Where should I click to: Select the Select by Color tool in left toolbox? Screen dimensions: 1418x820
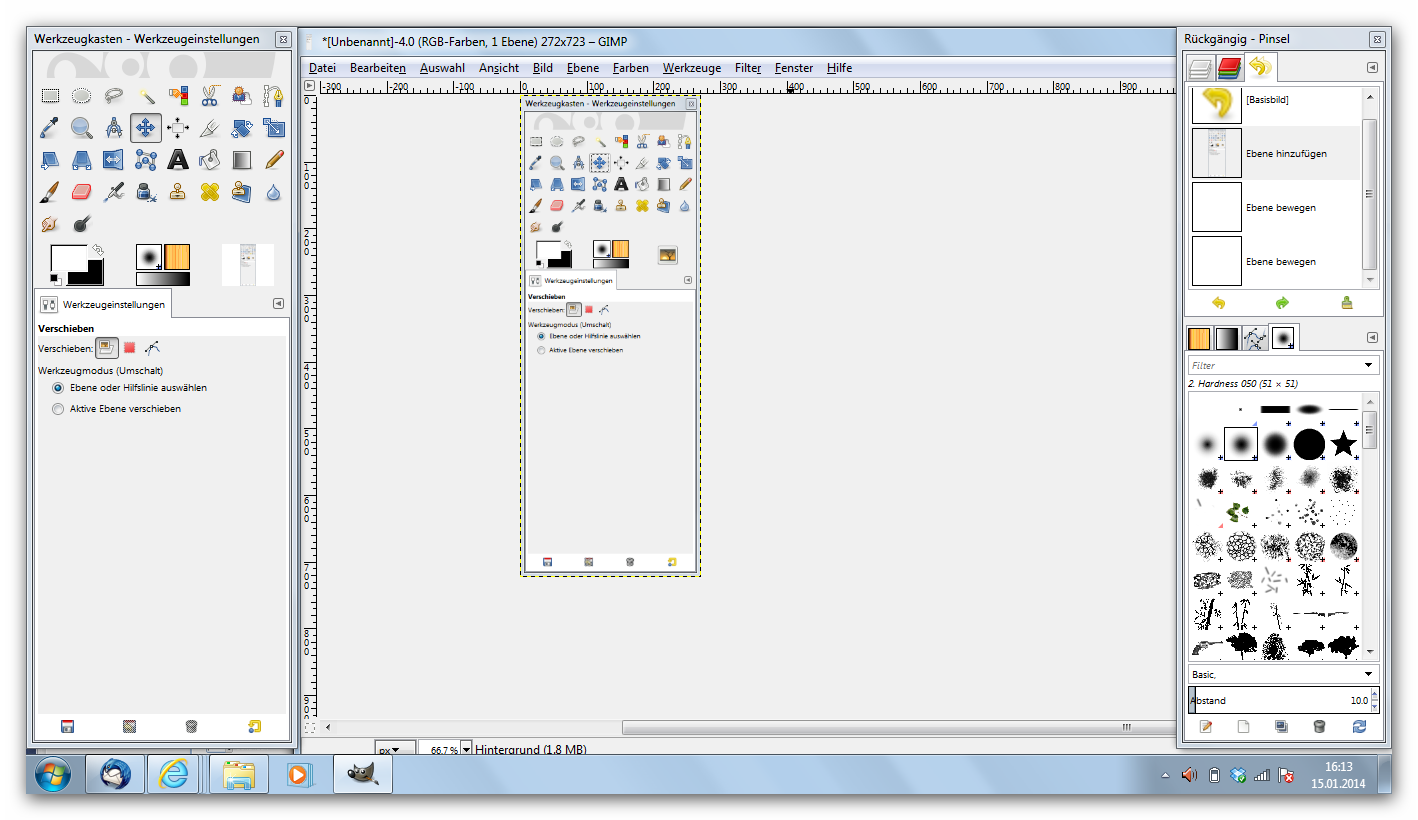point(178,96)
